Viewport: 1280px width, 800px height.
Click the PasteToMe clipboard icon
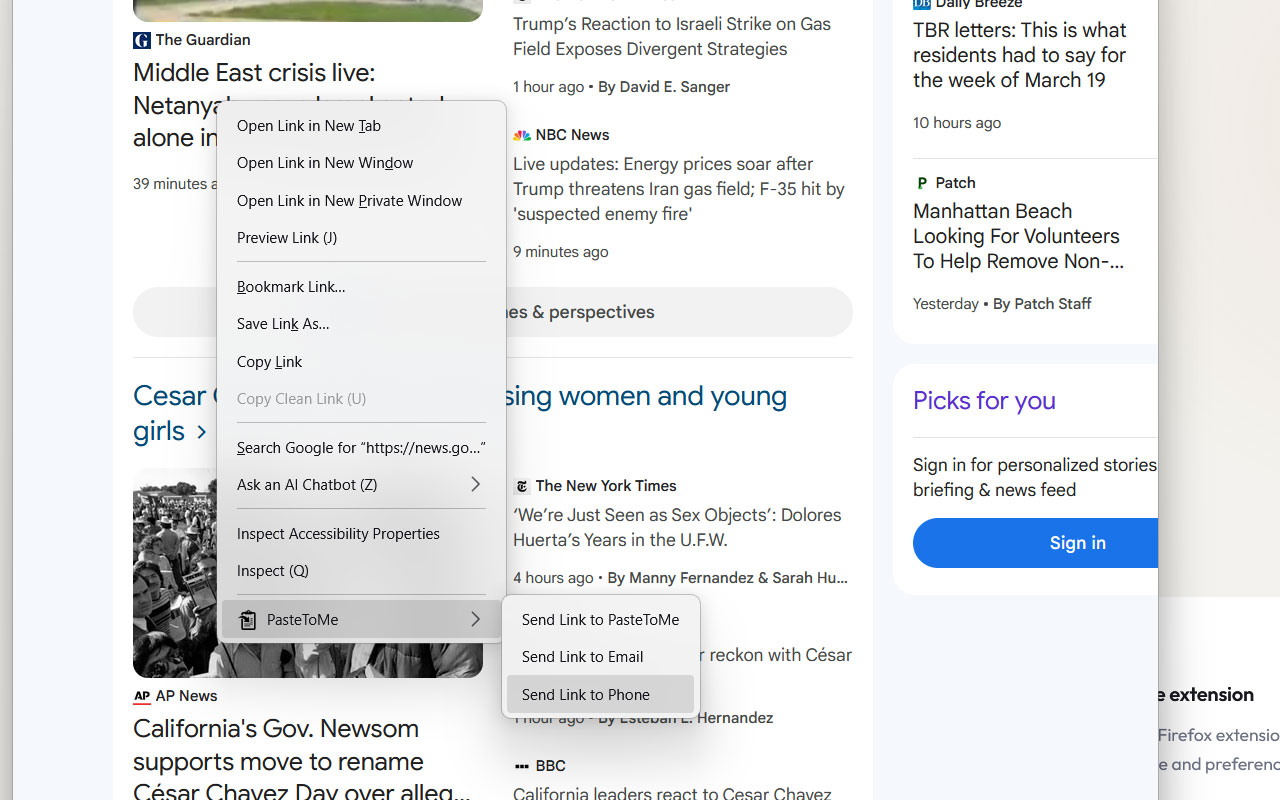(x=247, y=619)
